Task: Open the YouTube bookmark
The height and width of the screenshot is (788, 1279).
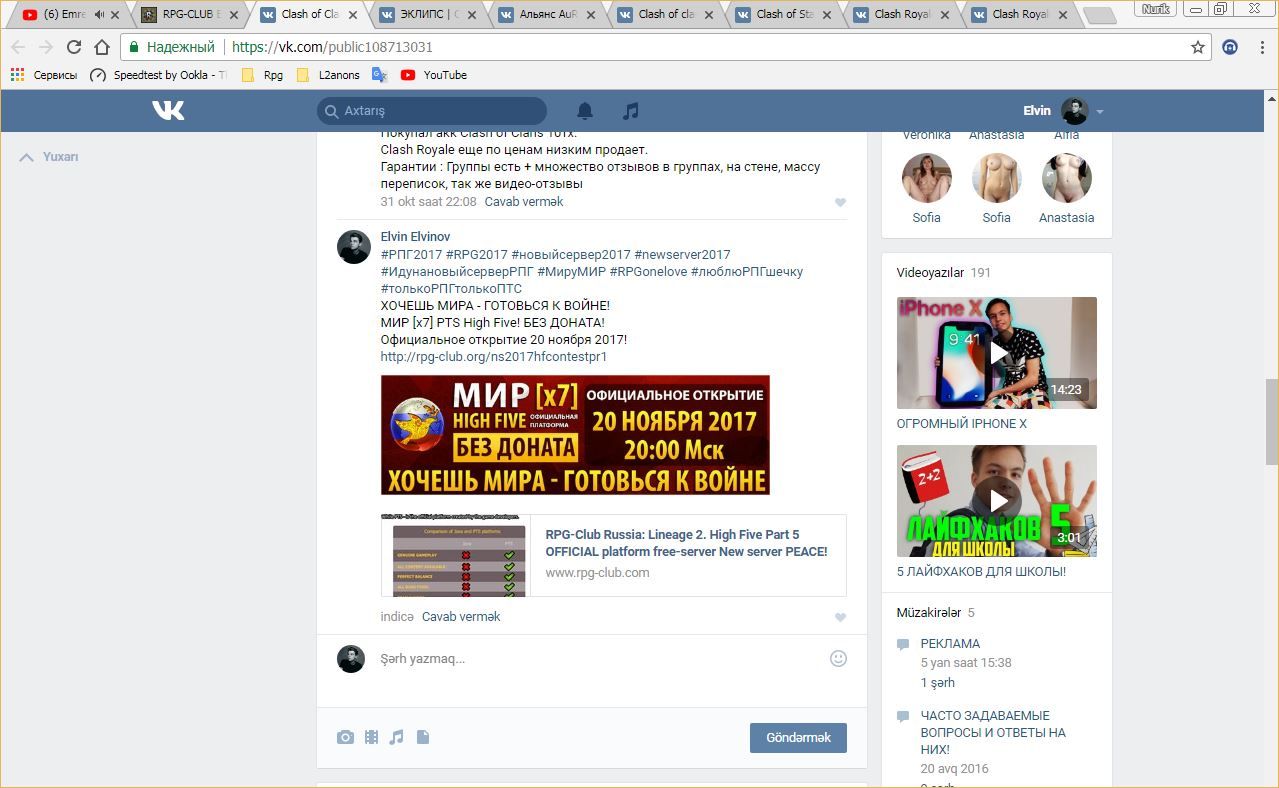Action: point(434,75)
